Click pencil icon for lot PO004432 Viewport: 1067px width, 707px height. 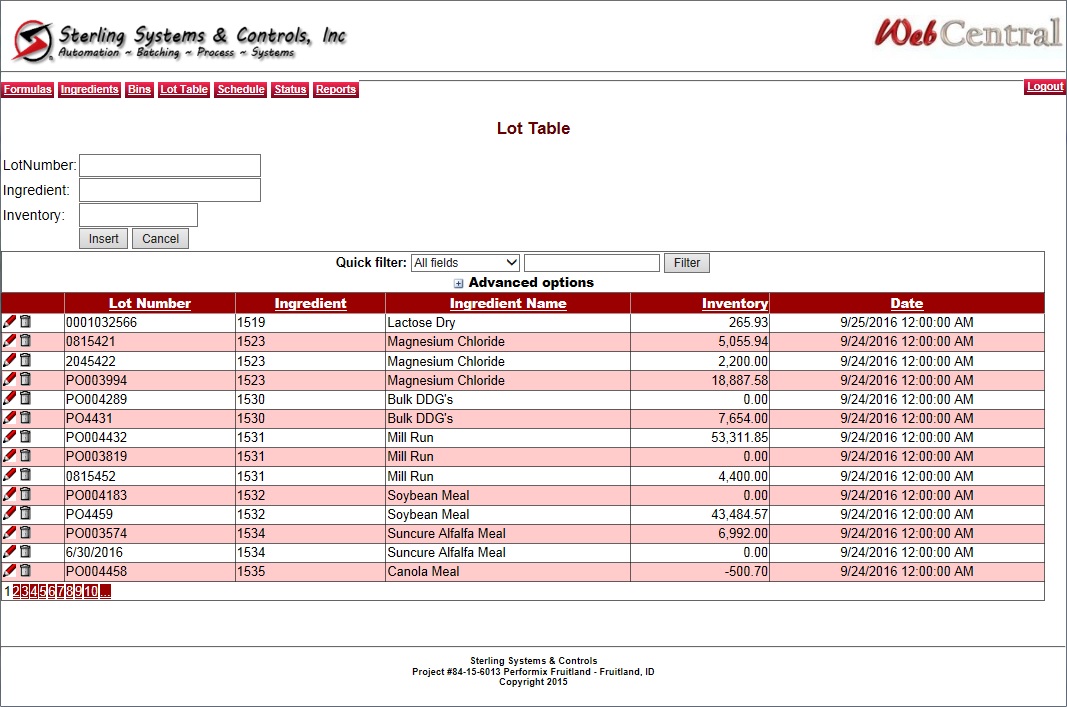pos(9,436)
